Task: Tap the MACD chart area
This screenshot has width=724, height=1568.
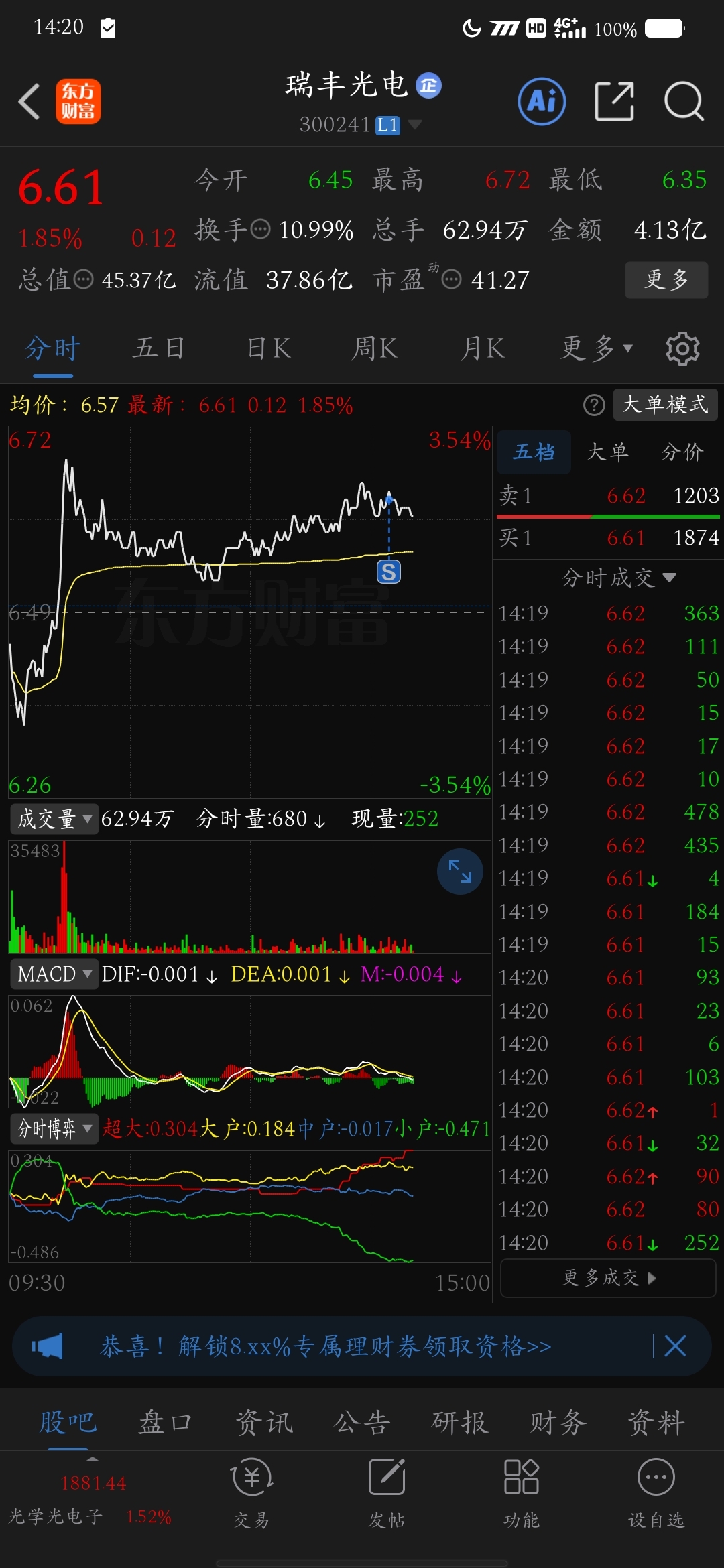Action: click(x=250, y=1051)
